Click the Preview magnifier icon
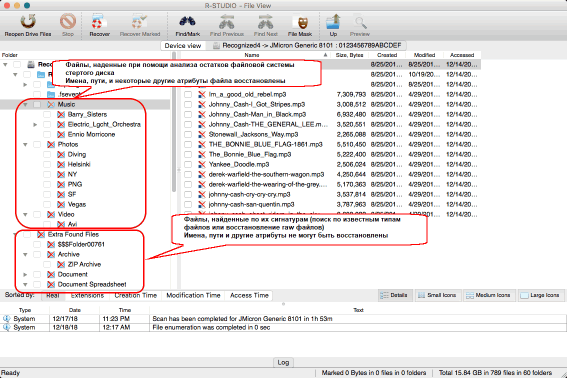 coord(360,22)
